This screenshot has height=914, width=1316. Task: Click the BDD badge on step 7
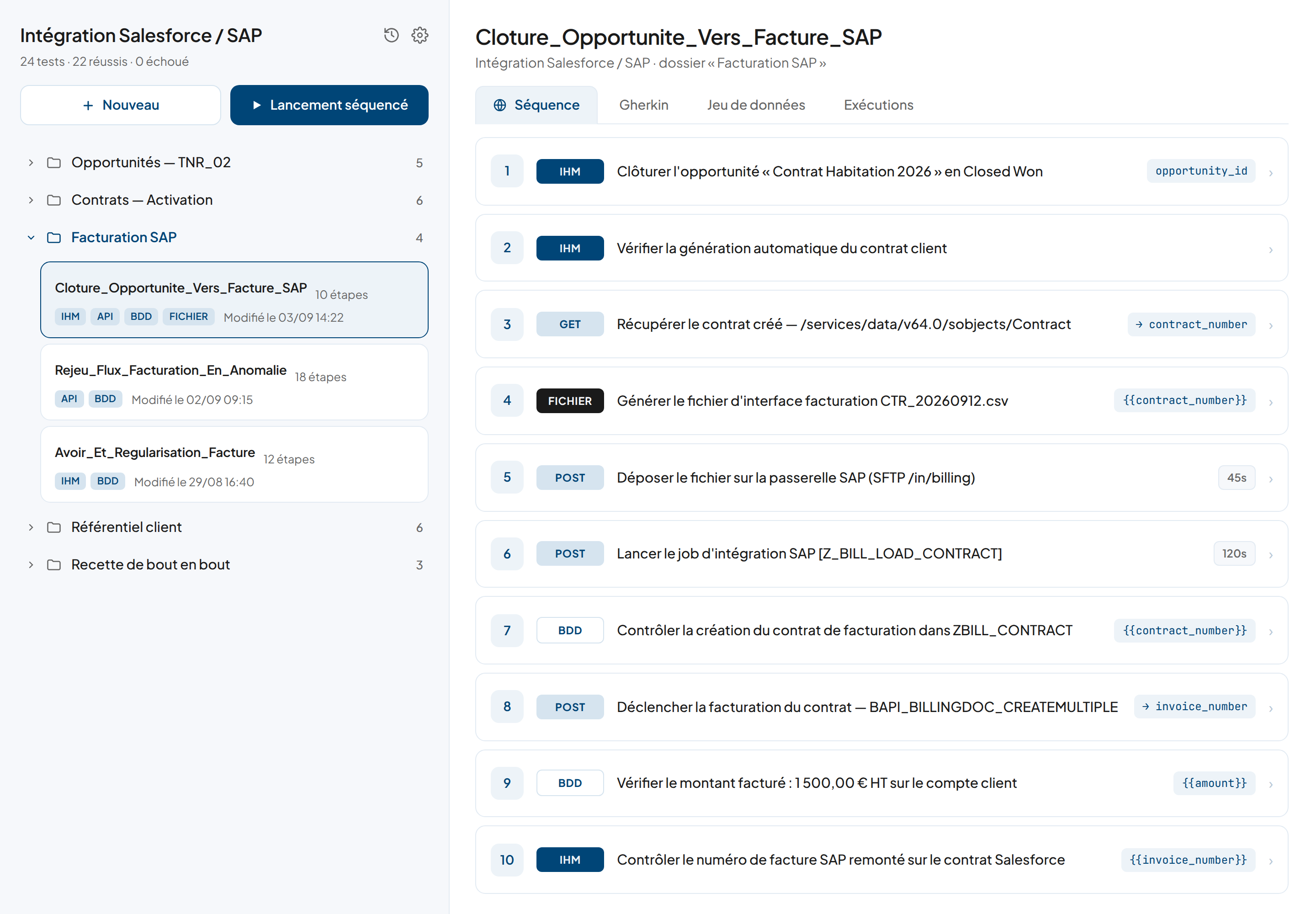570,631
